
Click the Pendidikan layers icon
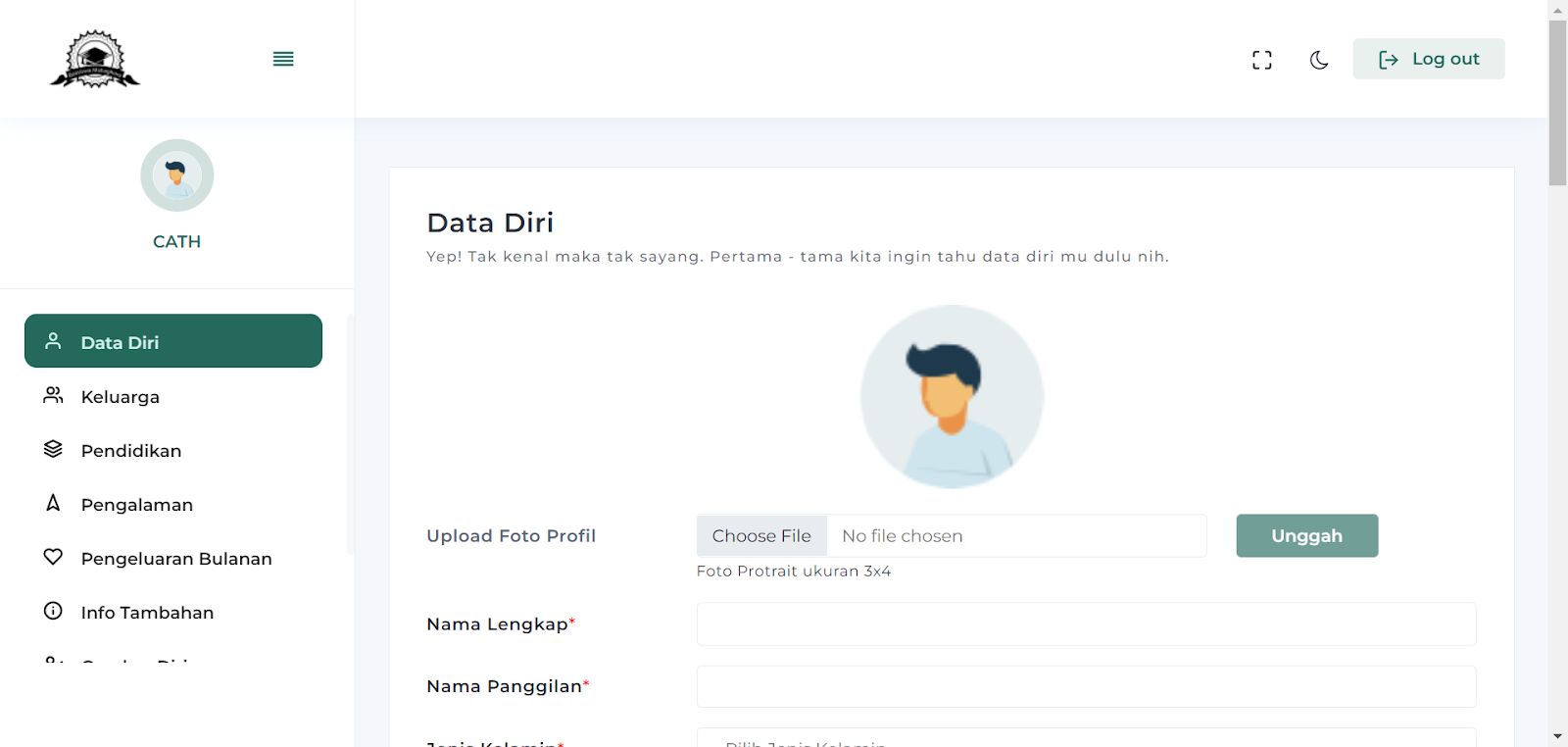(53, 449)
